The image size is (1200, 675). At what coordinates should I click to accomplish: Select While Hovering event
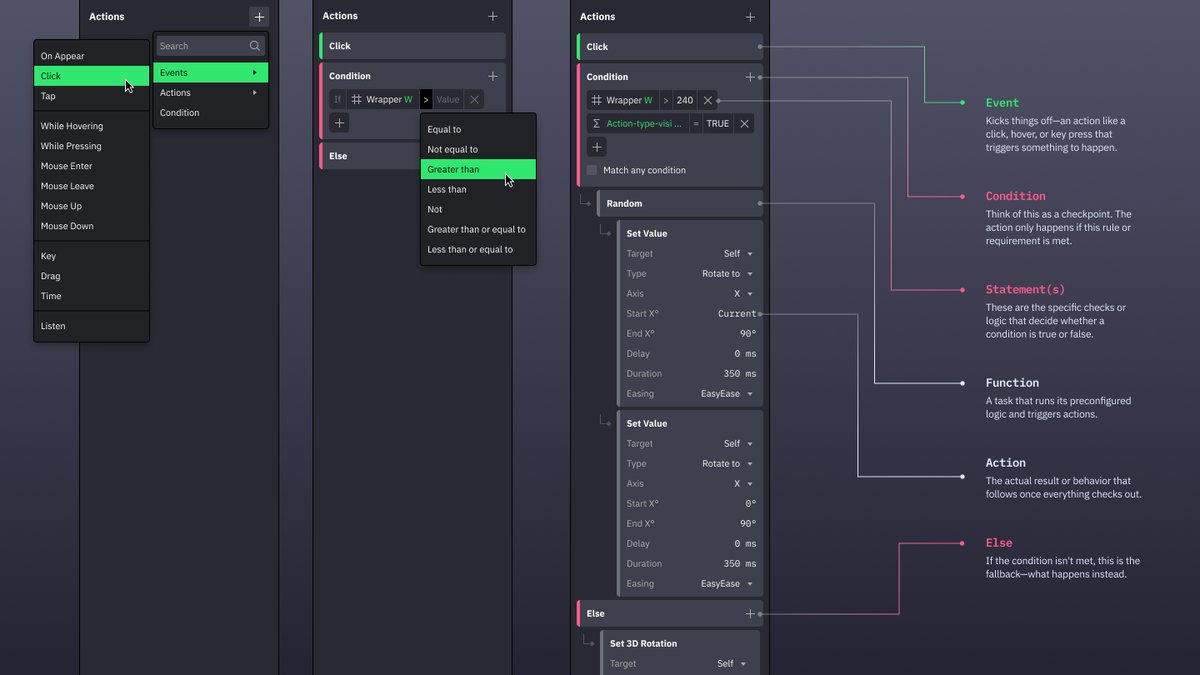(92, 126)
